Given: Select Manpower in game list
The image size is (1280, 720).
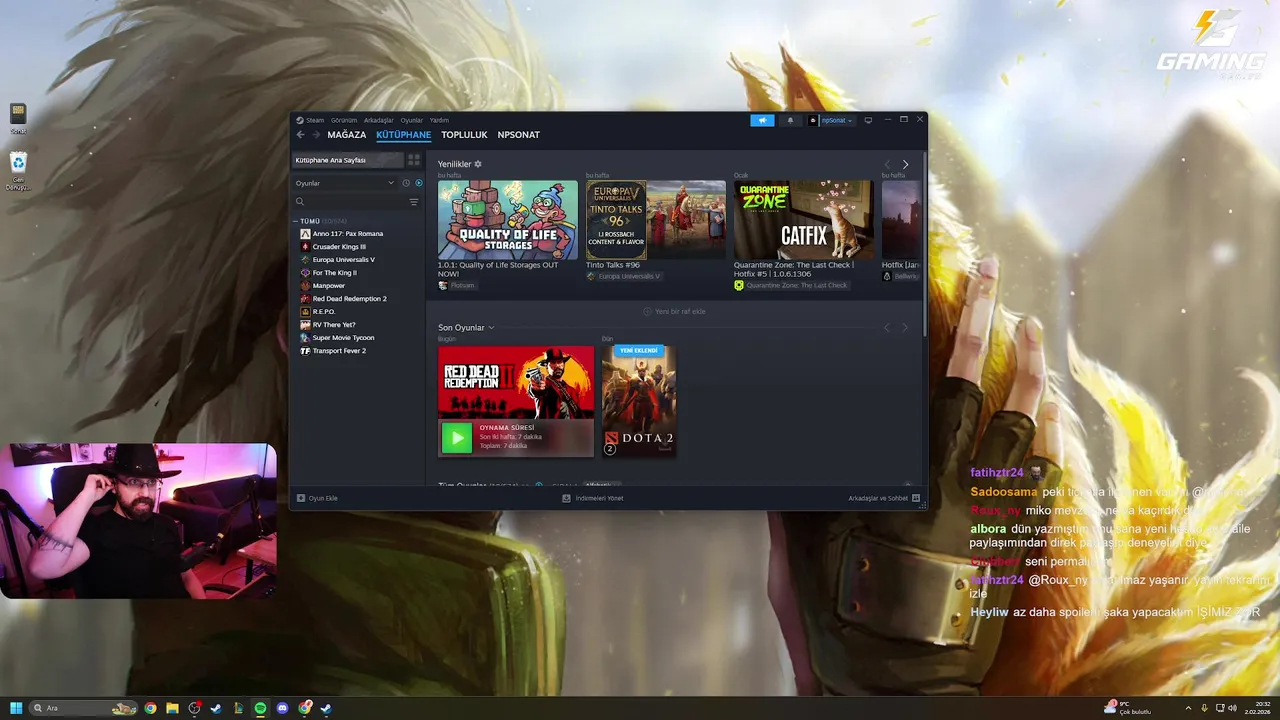Looking at the screenshot, I should (328, 286).
